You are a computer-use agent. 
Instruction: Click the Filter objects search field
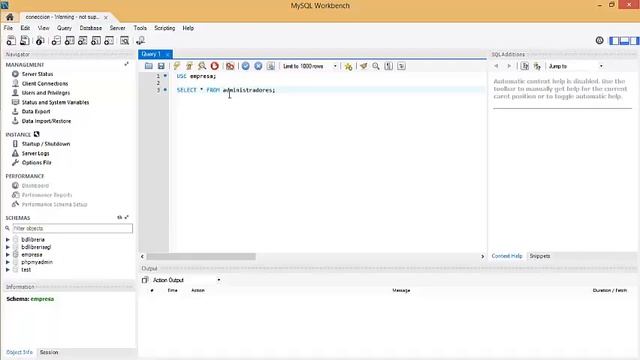[x=72, y=228]
